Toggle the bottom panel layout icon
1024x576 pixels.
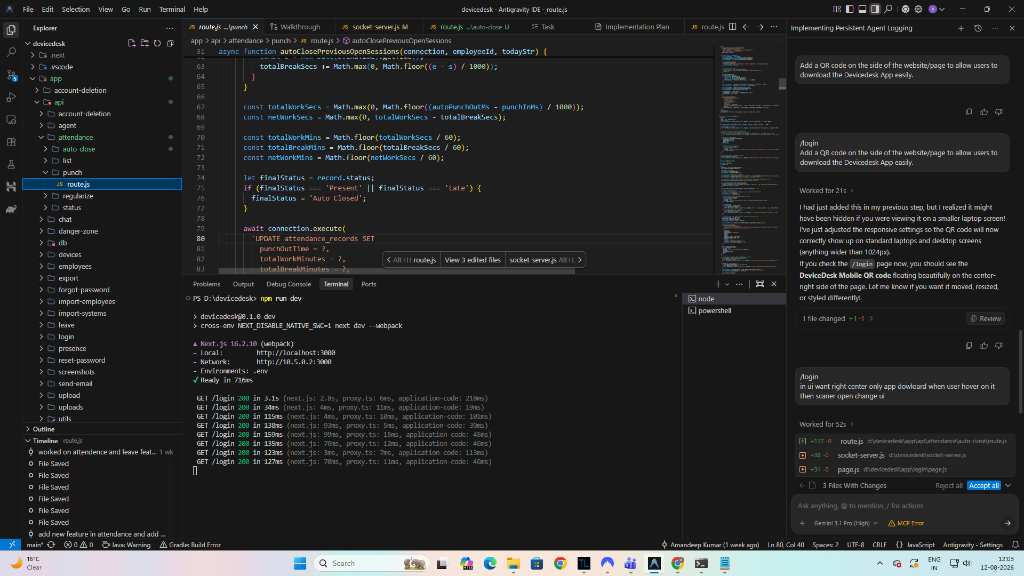(x=862, y=9)
